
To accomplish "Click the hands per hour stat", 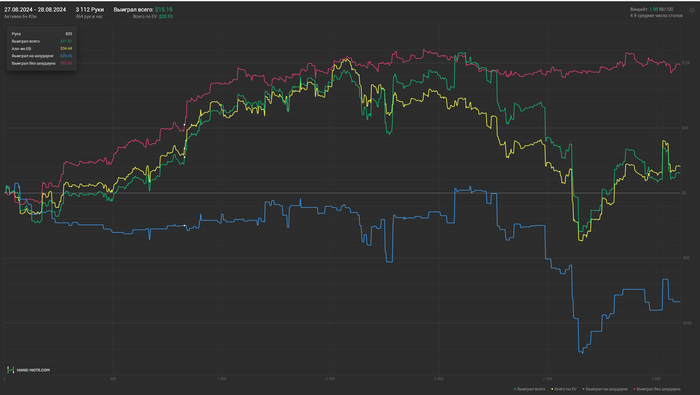I will click(x=89, y=17).
